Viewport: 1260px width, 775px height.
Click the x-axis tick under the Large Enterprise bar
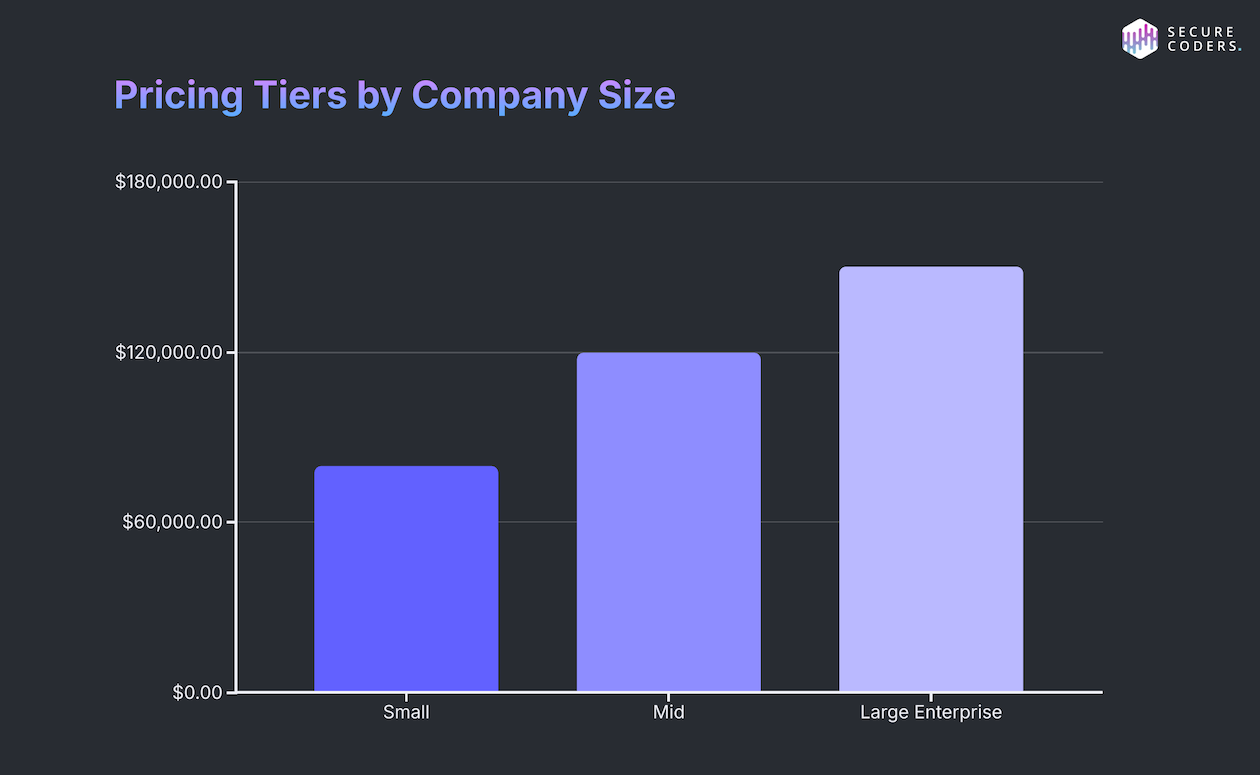tap(931, 696)
